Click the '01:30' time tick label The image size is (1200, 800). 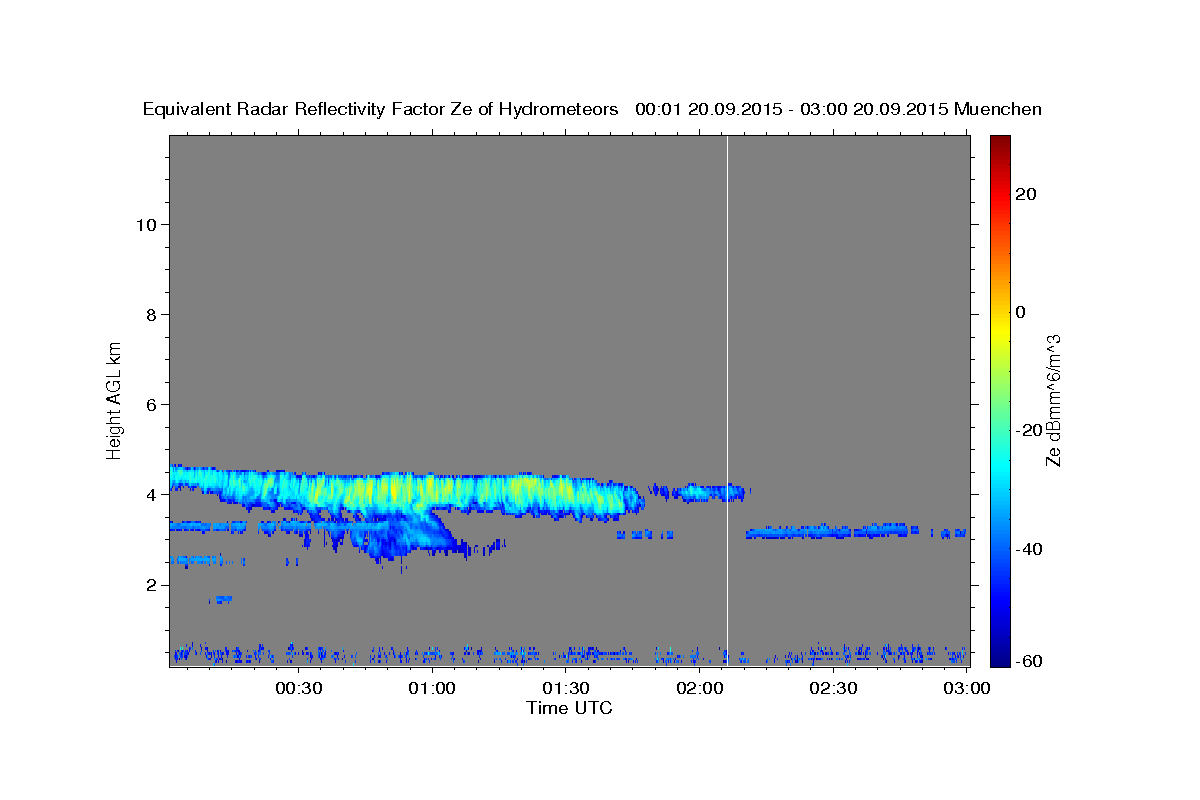click(567, 688)
